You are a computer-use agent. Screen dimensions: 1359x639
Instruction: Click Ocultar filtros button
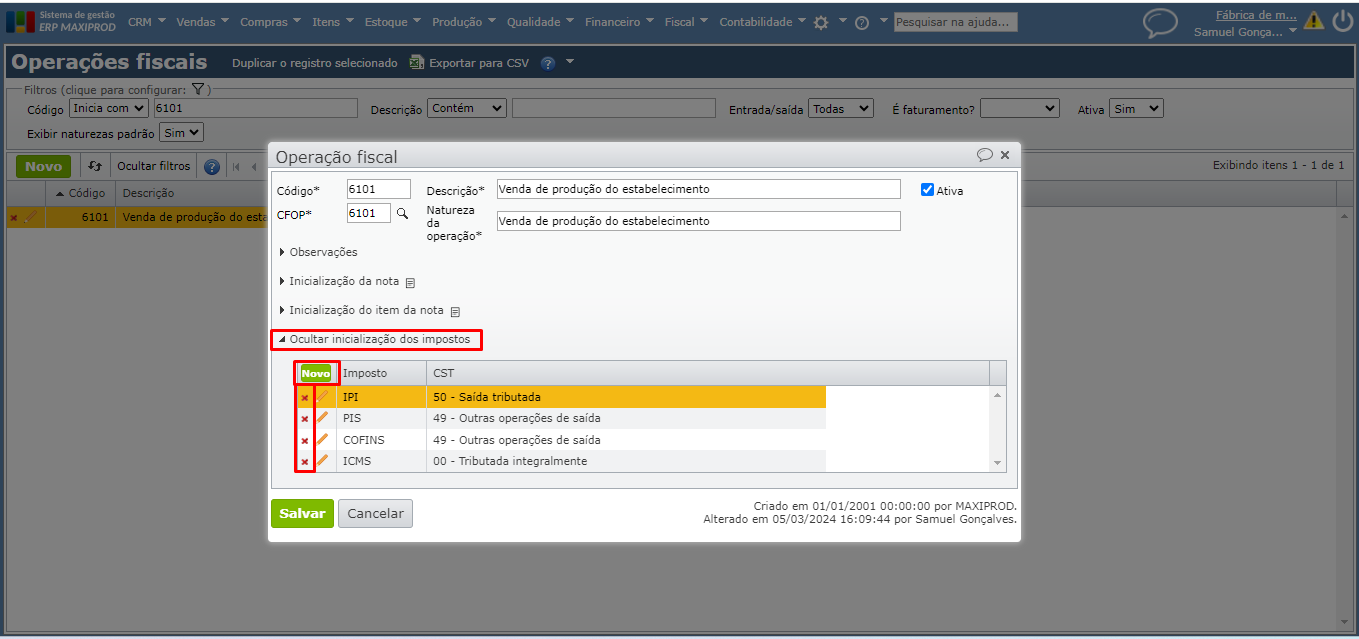coord(153,166)
